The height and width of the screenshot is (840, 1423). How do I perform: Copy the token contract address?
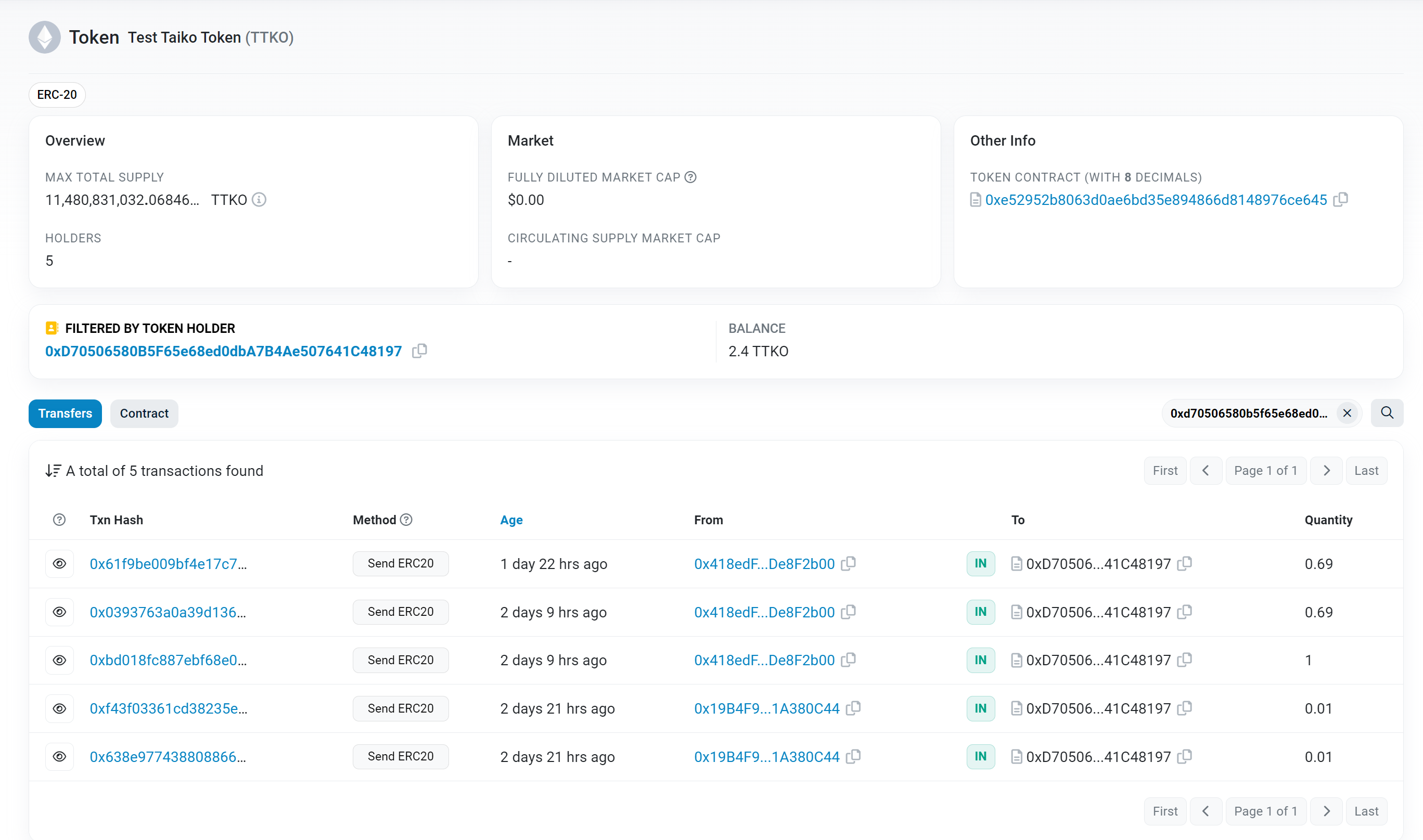pos(1340,200)
